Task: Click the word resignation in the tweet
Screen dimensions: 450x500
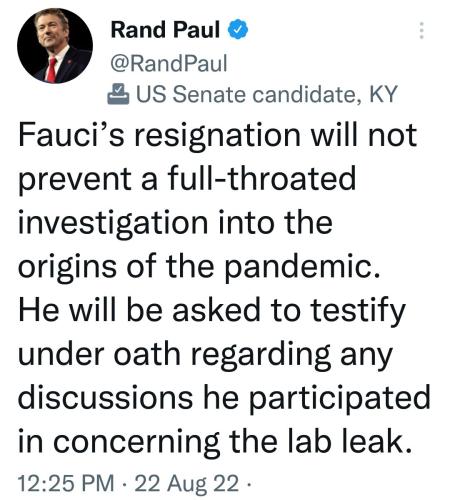Action: click(217, 137)
